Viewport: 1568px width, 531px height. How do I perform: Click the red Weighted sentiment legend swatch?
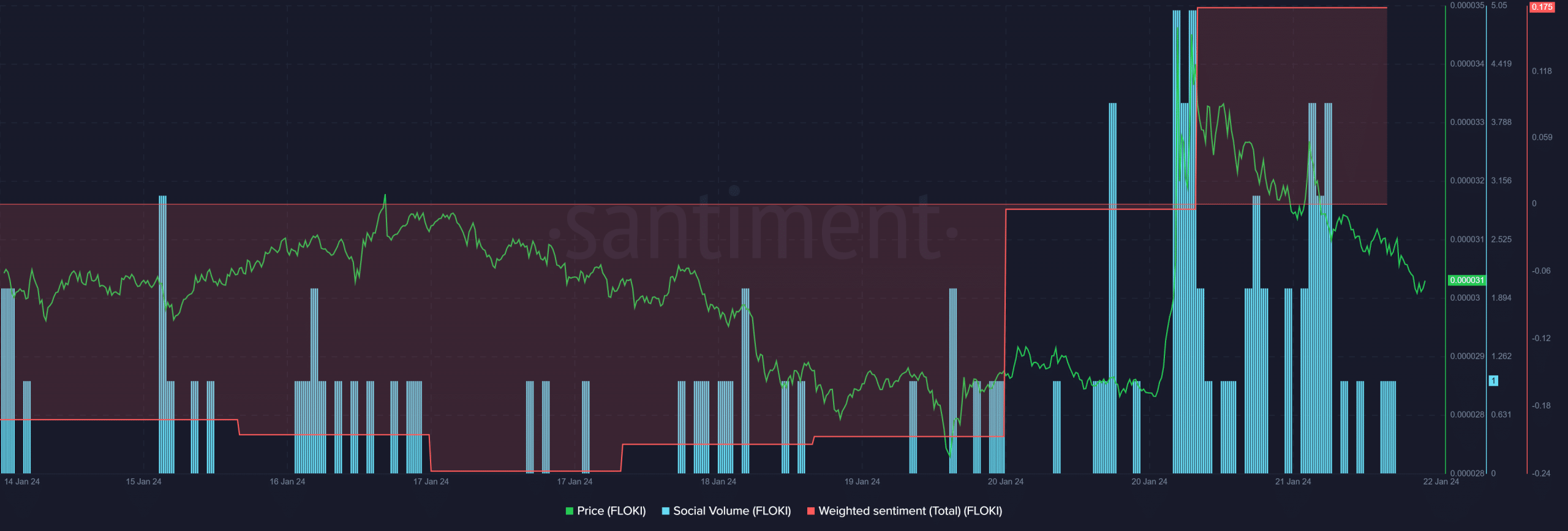(811, 511)
